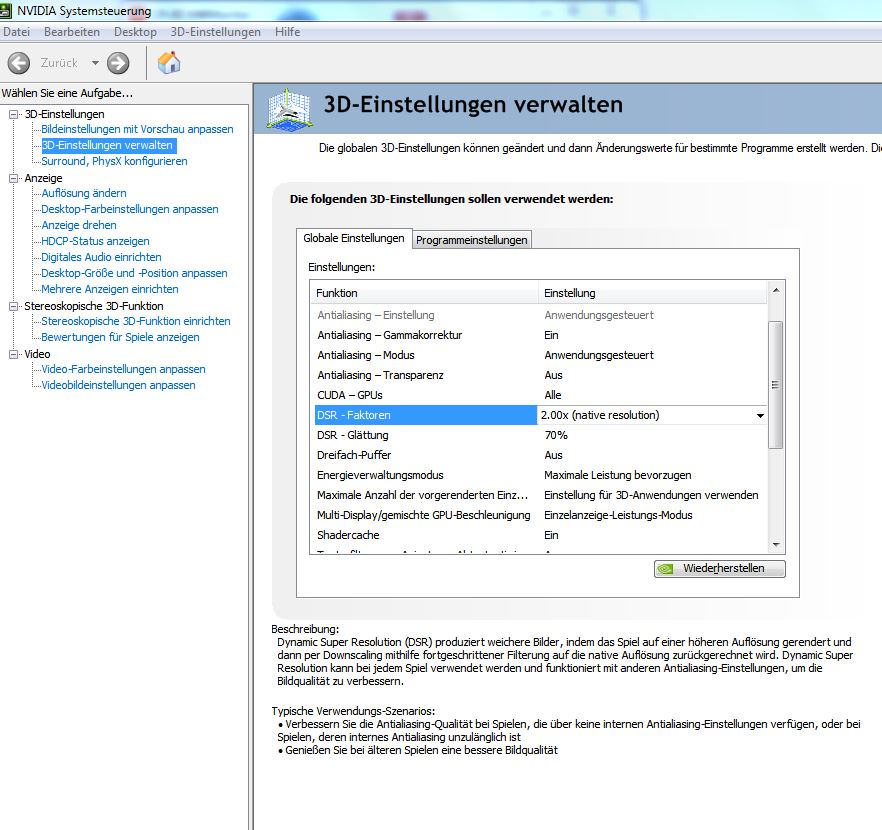The width and height of the screenshot is (882, 830).
Task: Select the CUDA – GPUs row
Action: coord(539,395)
